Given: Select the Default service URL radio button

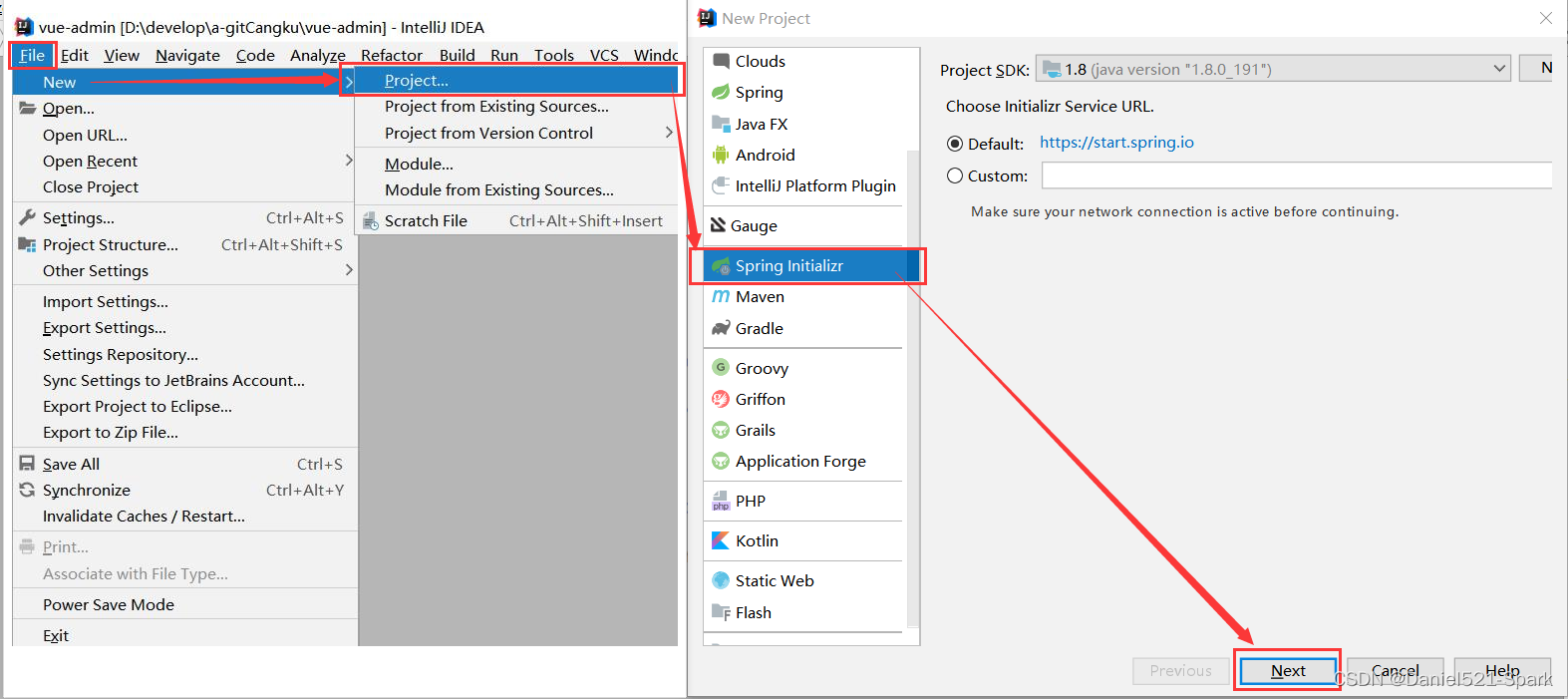Looking at the screenshot, I should [x=955, y=144].
